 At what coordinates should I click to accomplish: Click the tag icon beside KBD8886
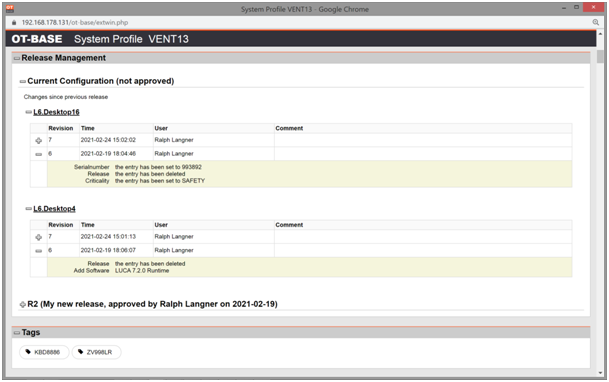pyautogui.click(x=28, y=352)
